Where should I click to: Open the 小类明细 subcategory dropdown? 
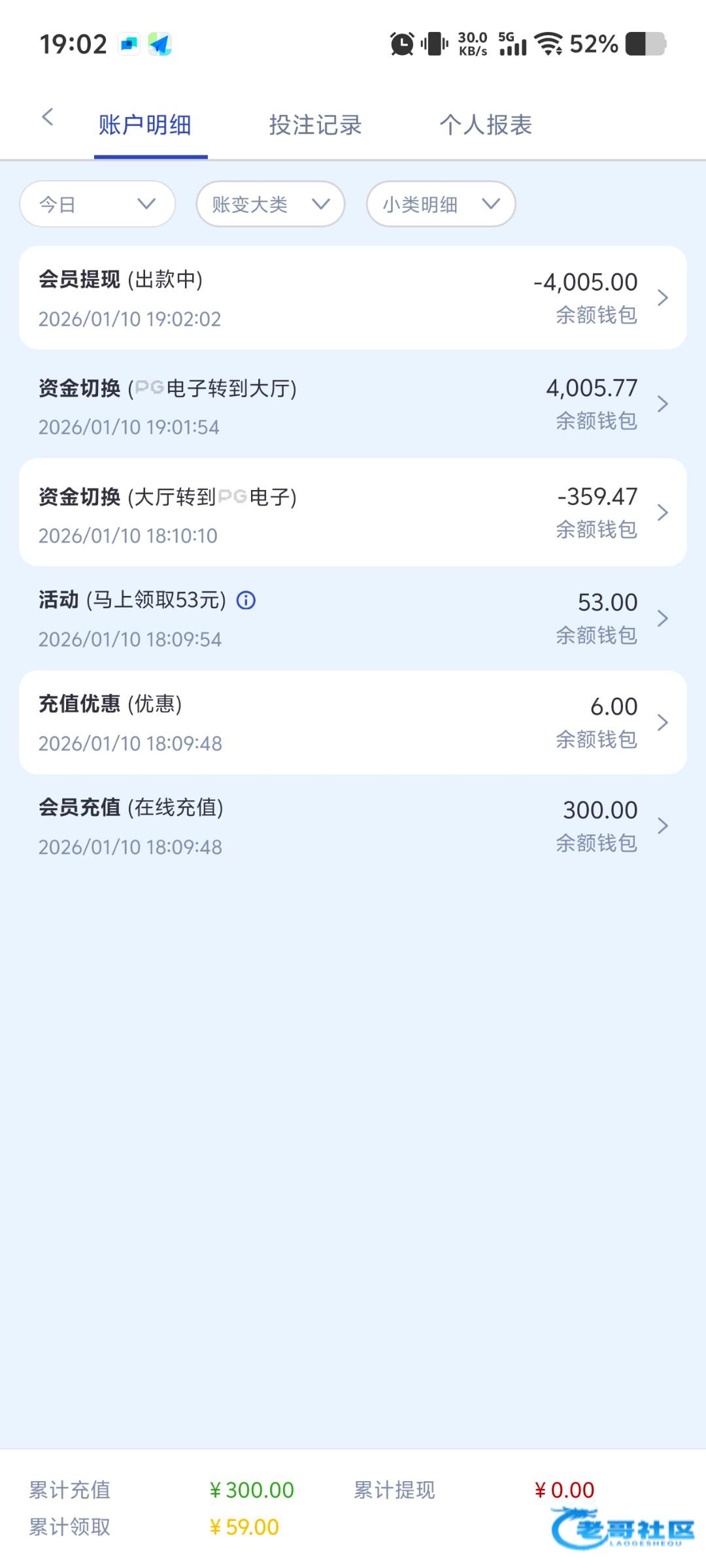441,204
